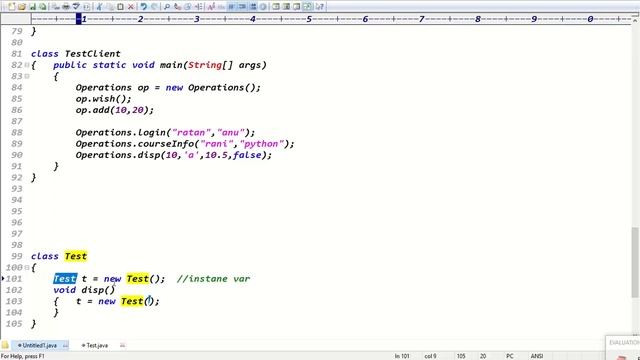640x360 pixels.
Task: Collapse fold marker at line 83
Action: [x=27, y=76]
